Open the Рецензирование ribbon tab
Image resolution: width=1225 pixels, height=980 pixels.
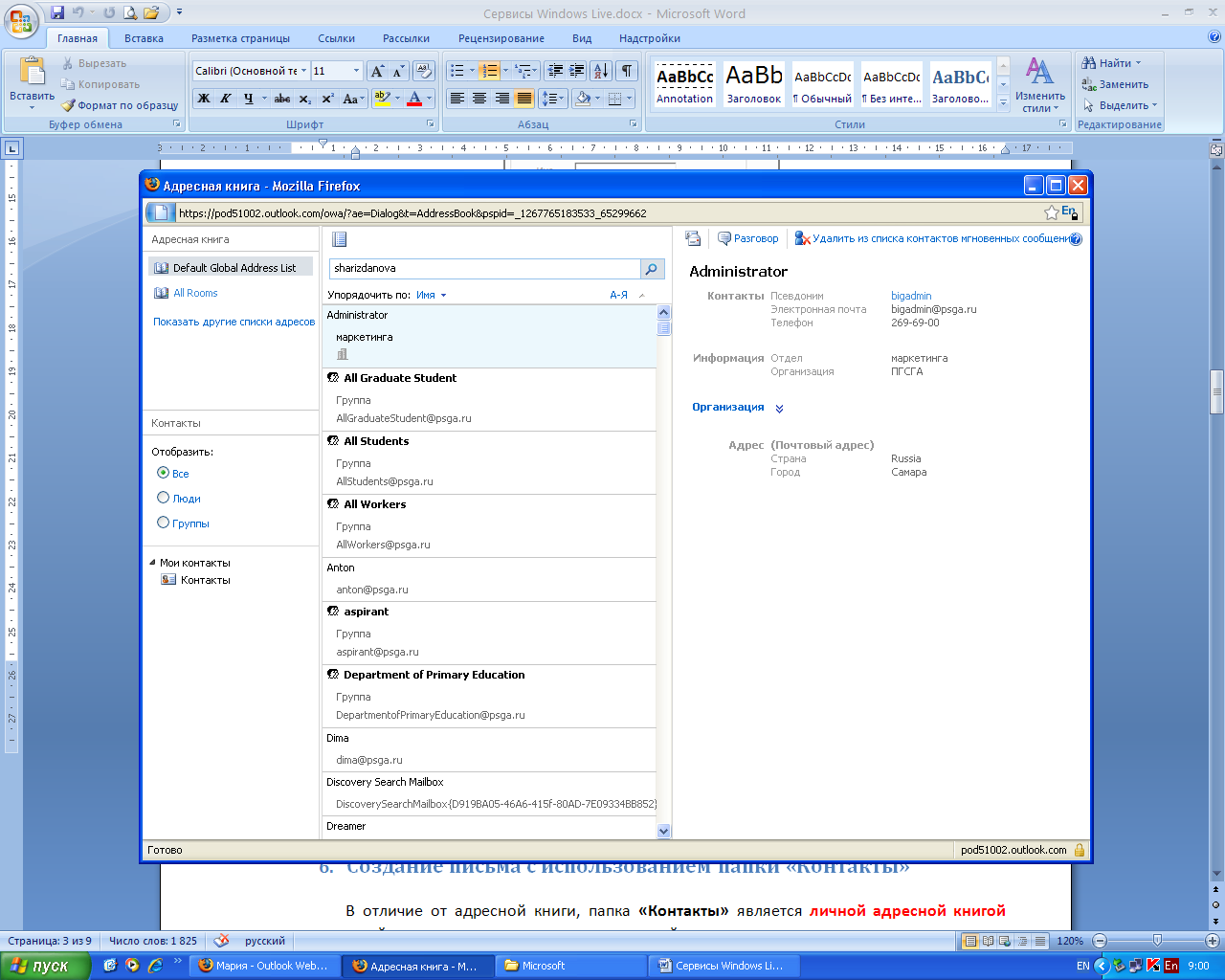pyautogui.click(x=501, y=38)
